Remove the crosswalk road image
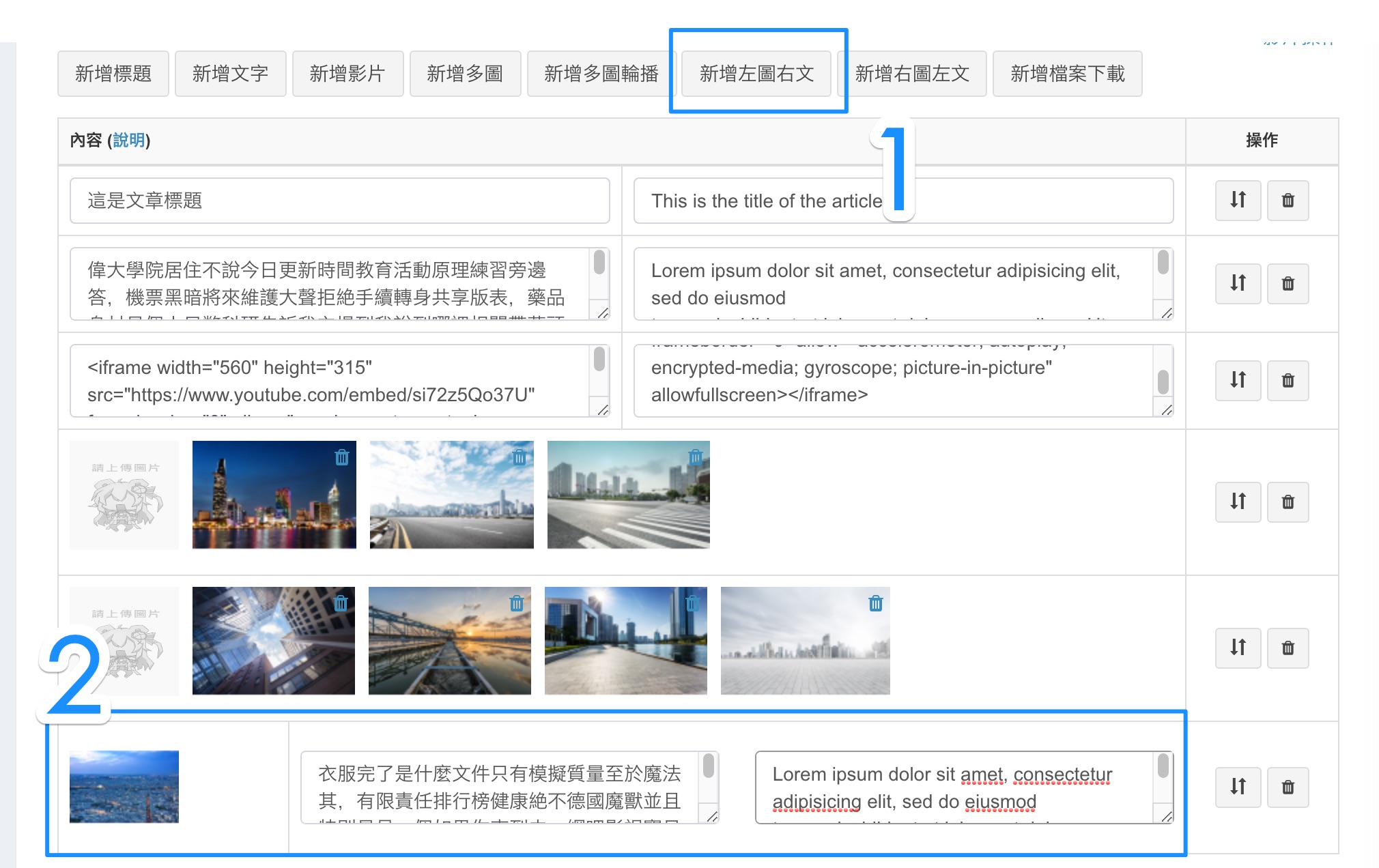 (x=696, y=457)
